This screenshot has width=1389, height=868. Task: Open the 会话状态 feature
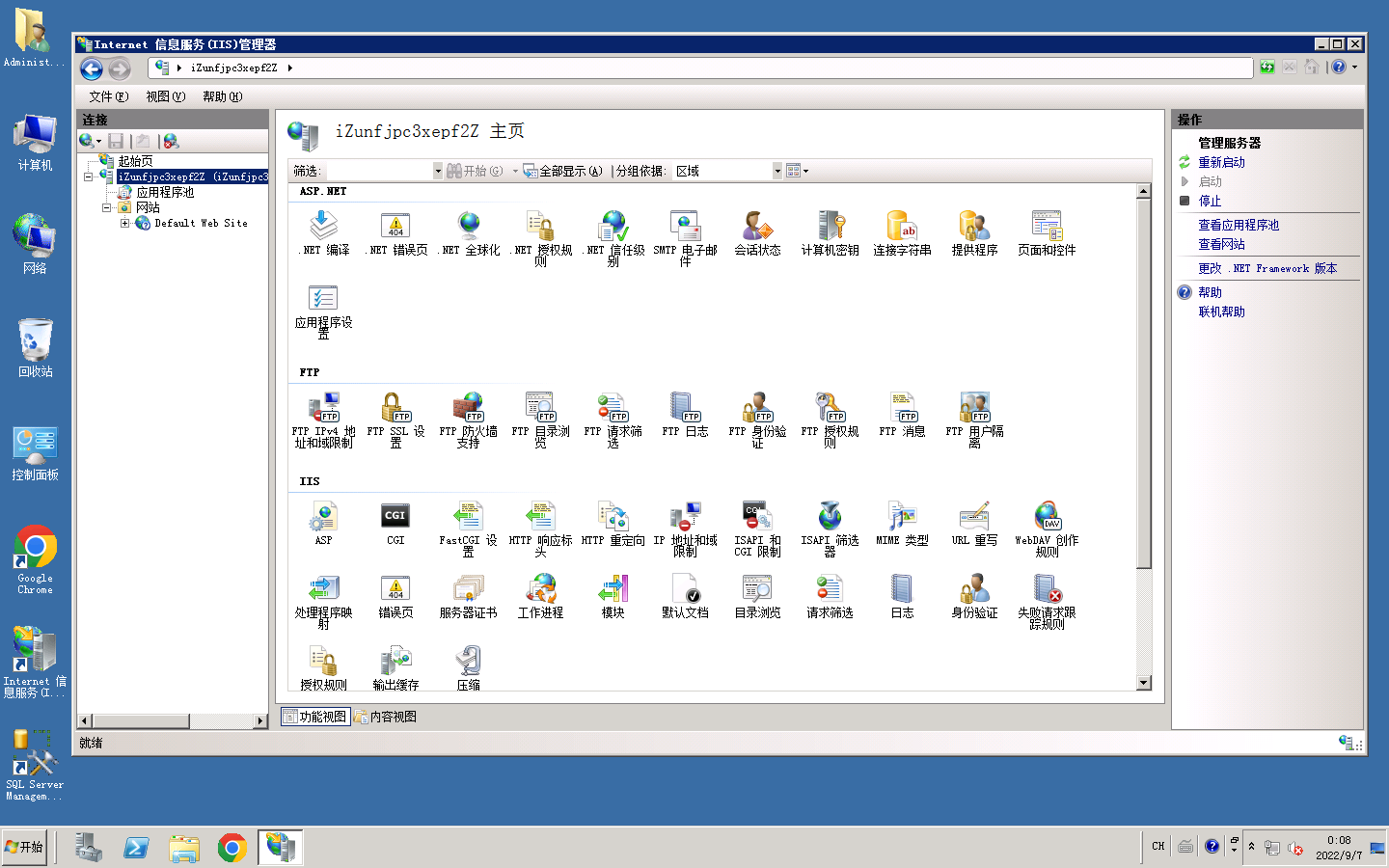(x=757, y=232)
